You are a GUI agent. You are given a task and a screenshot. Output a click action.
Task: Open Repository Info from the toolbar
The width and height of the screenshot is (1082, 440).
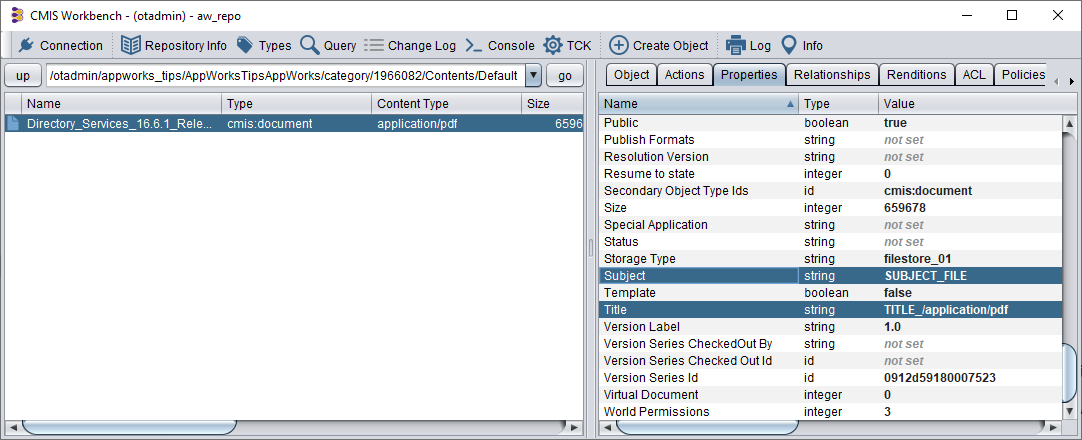point(131,45)
